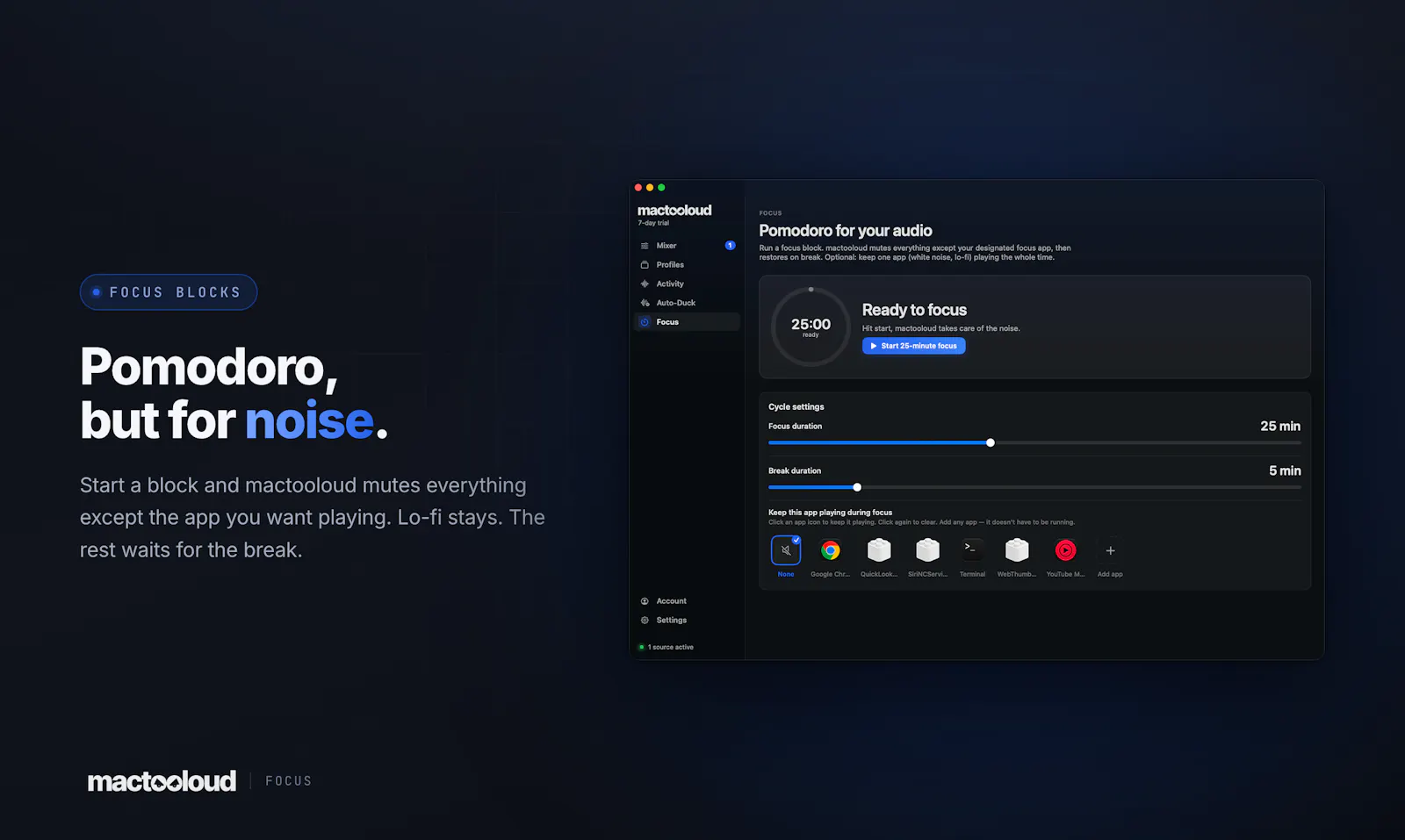Start the 25-minute focus session
Image resolution: width=1405 pixels, height=840 pixels.
[x=913, y=346]
